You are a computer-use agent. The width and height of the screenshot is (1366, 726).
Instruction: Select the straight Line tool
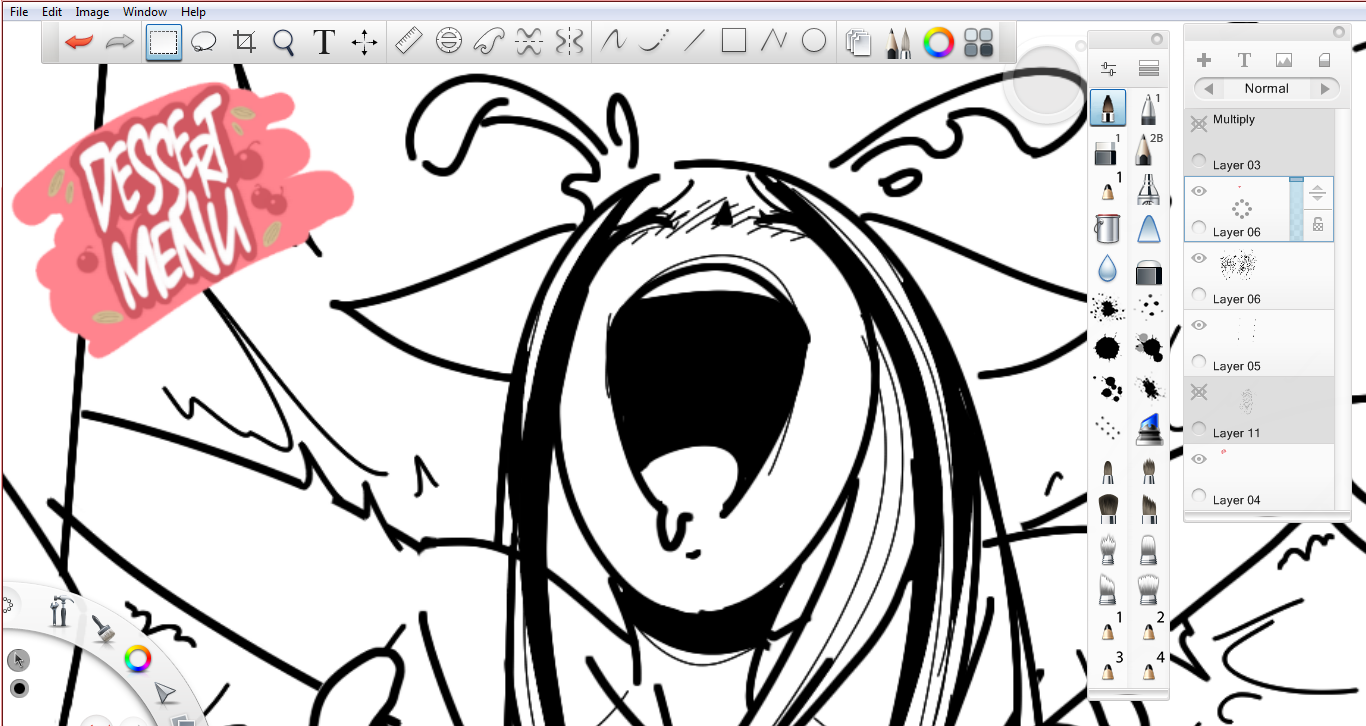coord(694,42)
